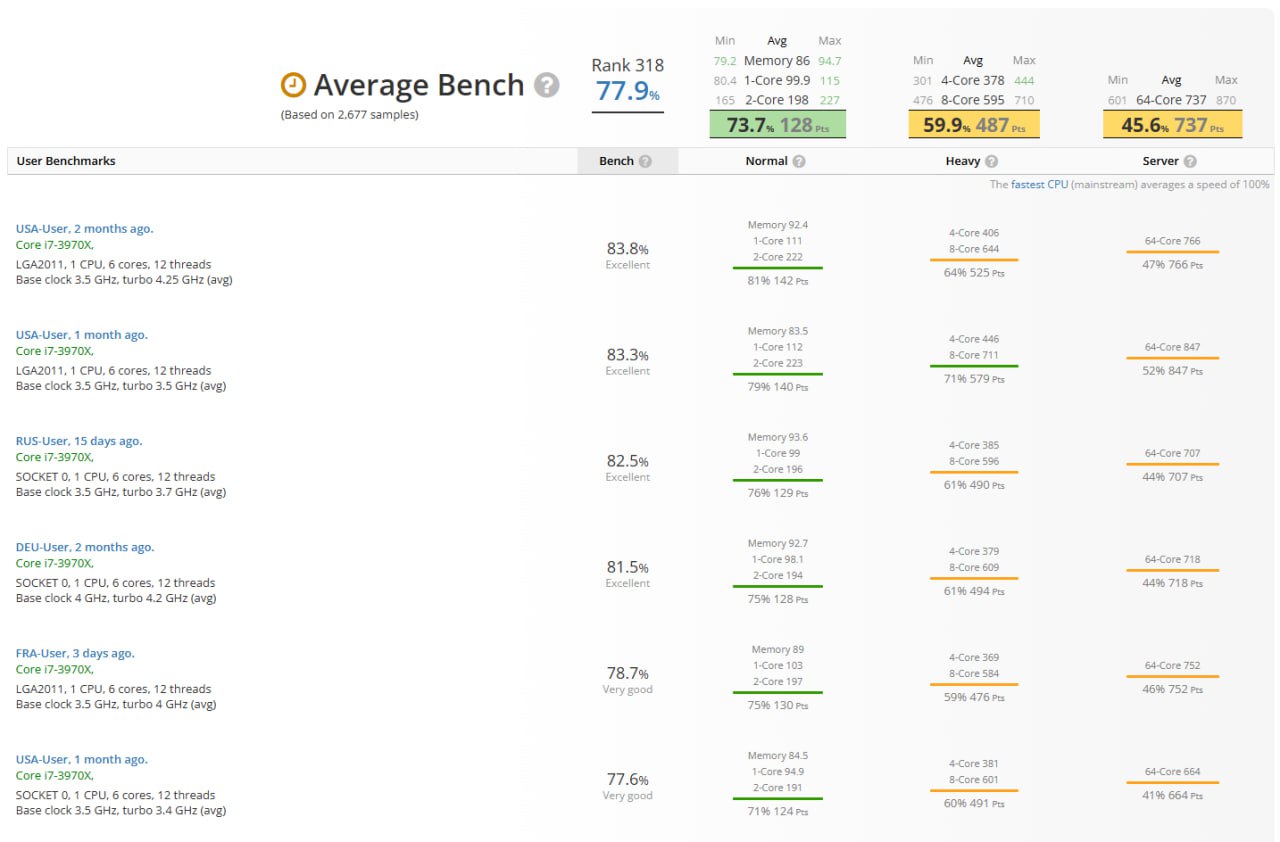Screen dimensions: 1280x842
Task: Click the yellow 59.9% Heavy score box
Action: 974,125
